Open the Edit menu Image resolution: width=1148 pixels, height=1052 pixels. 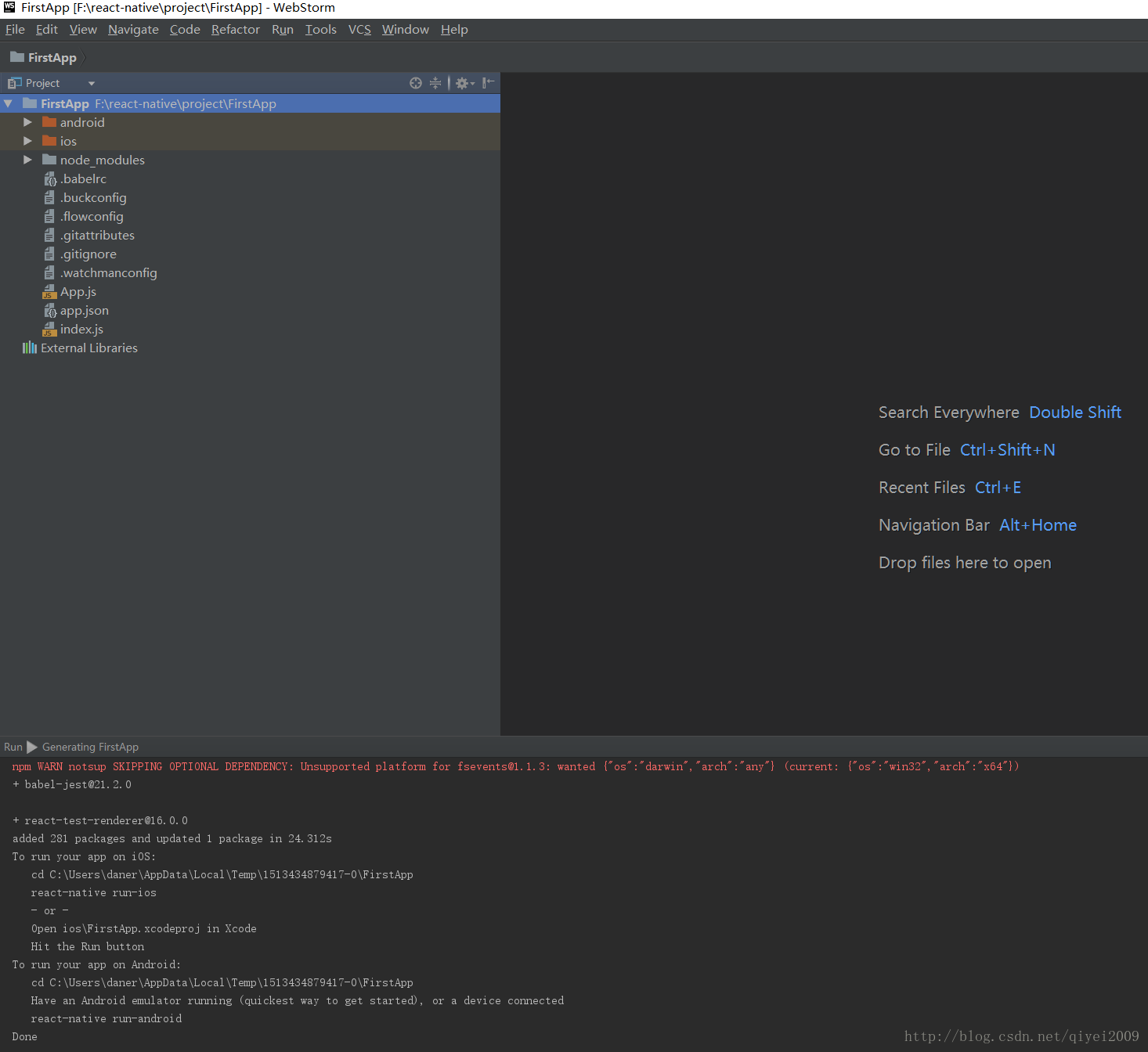(47, 30)
